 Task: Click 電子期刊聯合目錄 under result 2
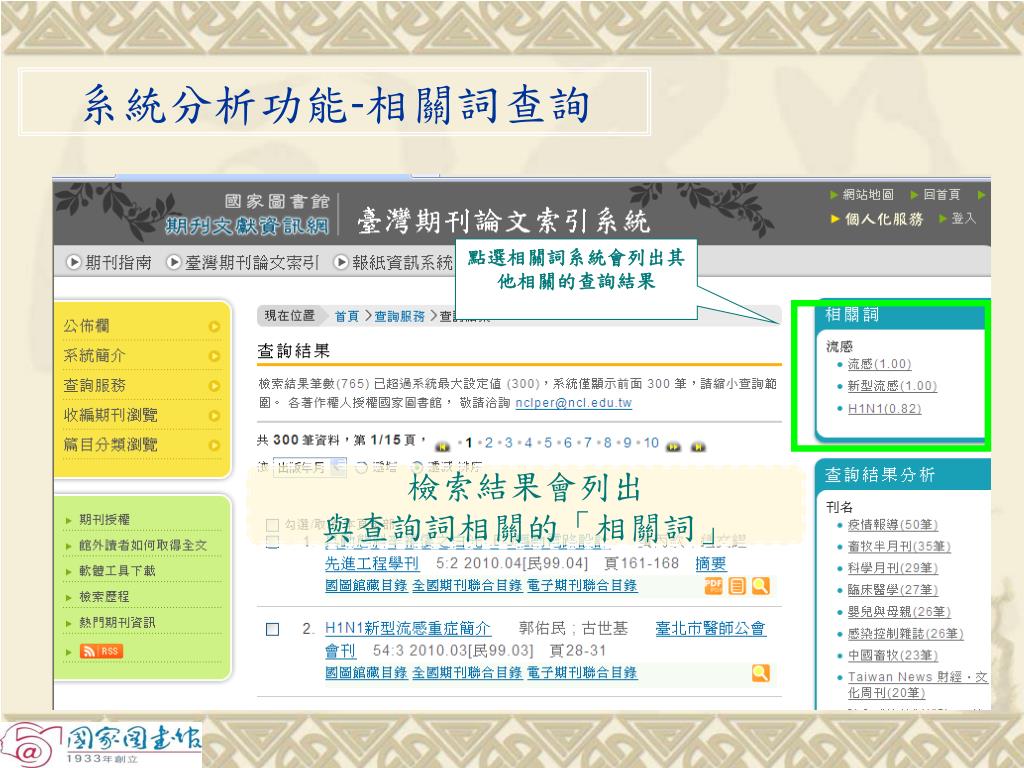(582, 673)
